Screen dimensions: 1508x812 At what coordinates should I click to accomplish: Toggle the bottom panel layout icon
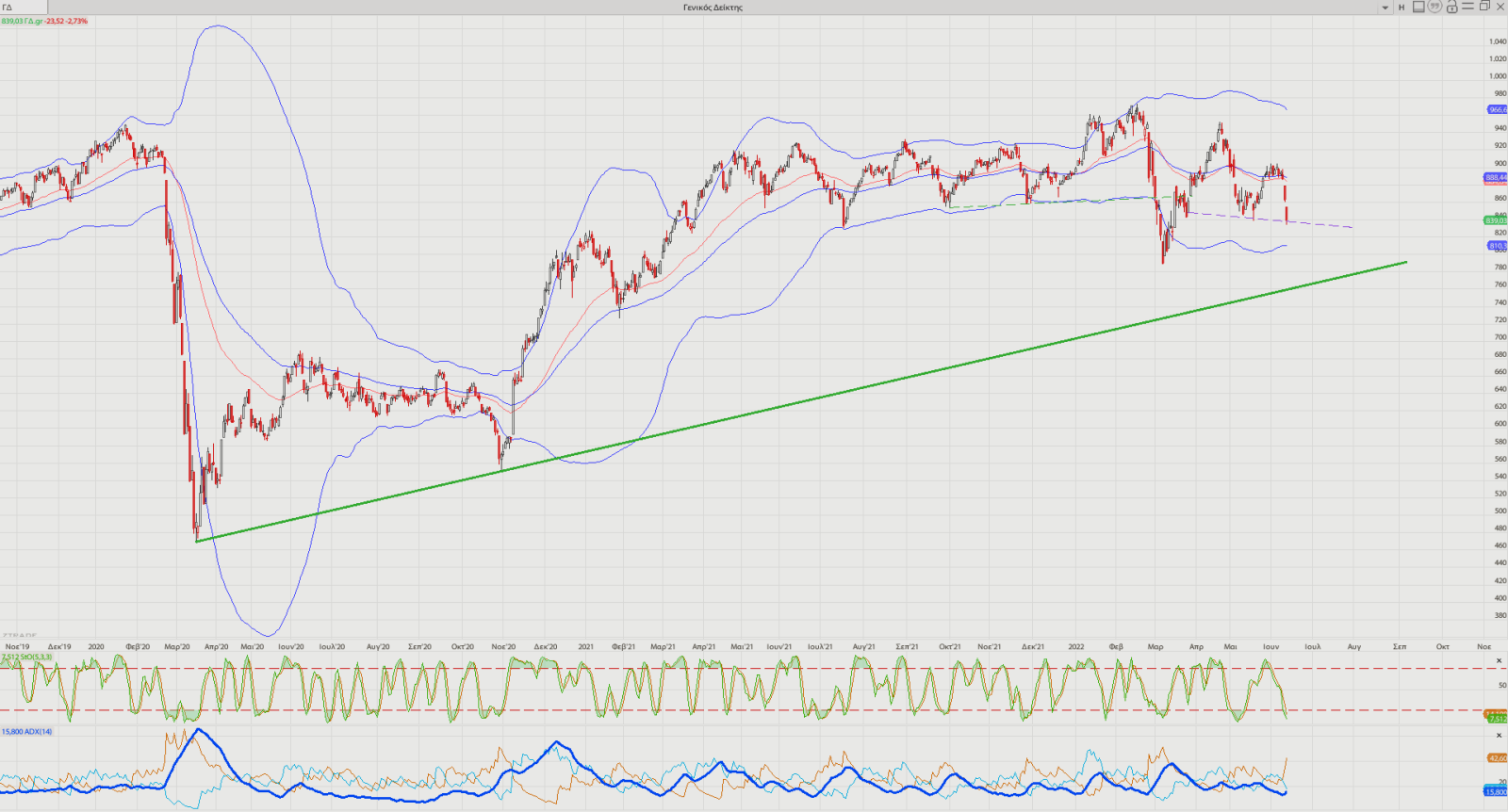click(1418, 7)
